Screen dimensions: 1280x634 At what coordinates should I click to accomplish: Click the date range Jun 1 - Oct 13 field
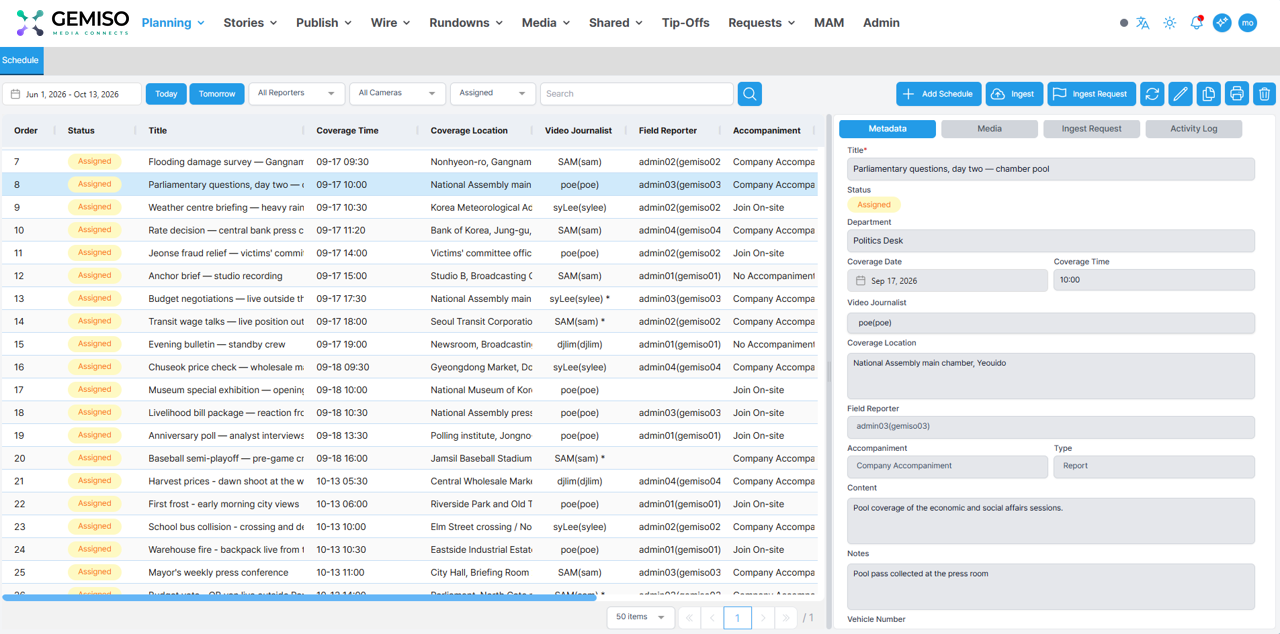[x=72, y=94]
